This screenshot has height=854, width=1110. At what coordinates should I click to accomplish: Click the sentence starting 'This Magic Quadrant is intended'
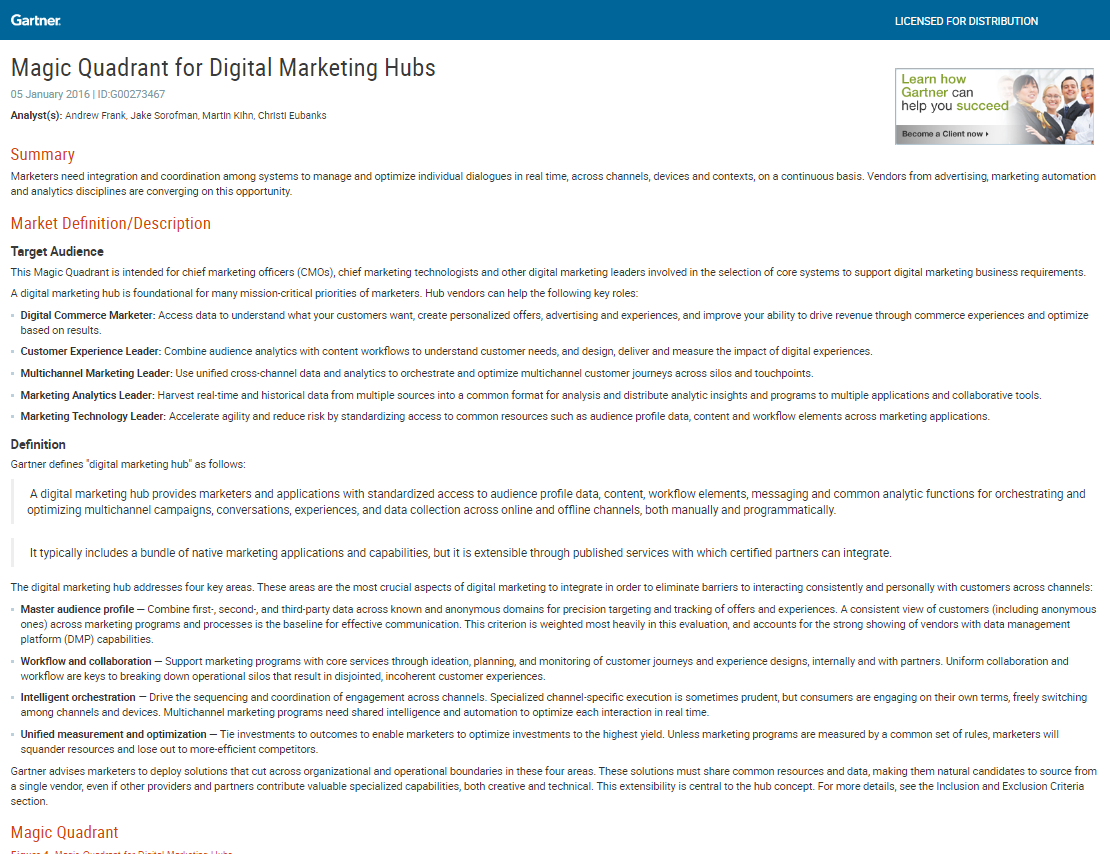coord(548,273)
